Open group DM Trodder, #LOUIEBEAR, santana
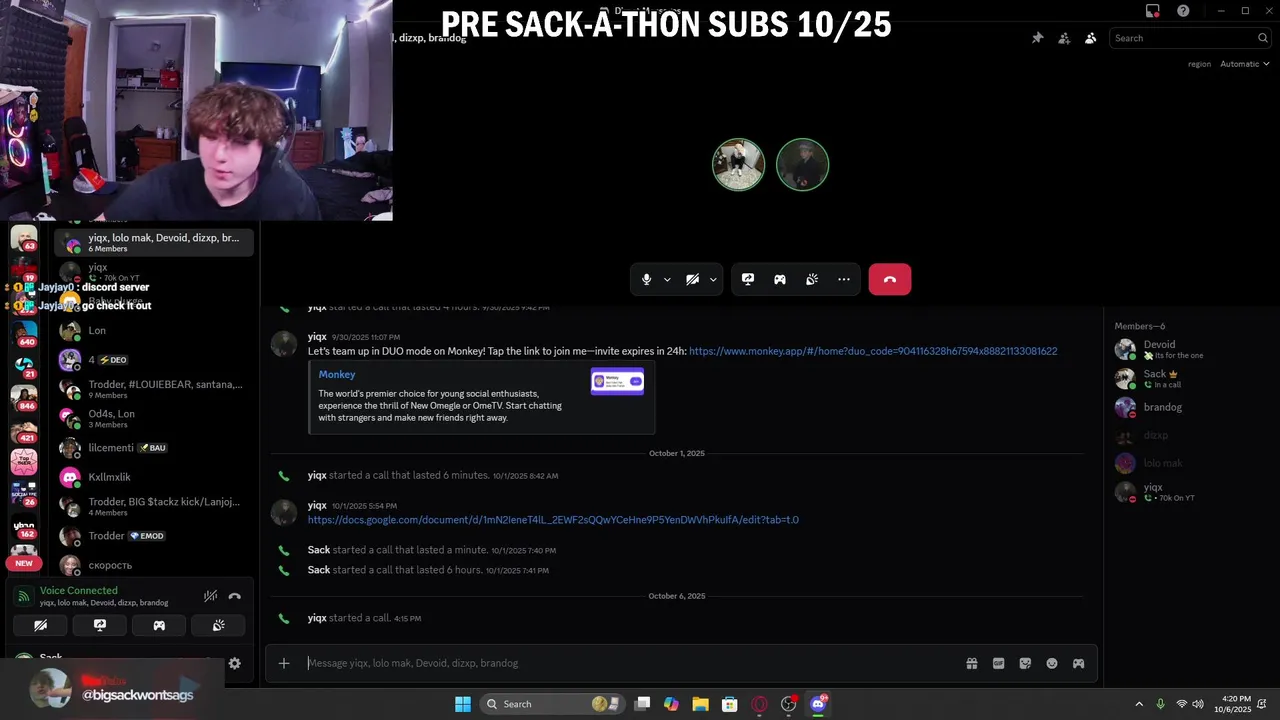Screen dimensions: 1280x720 coord(154,389)
